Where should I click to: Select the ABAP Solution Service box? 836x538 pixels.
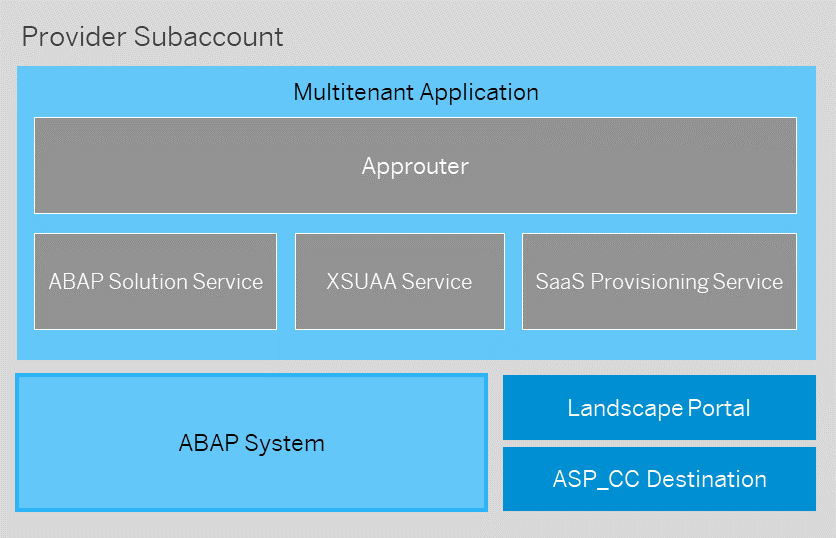[155, 281]
